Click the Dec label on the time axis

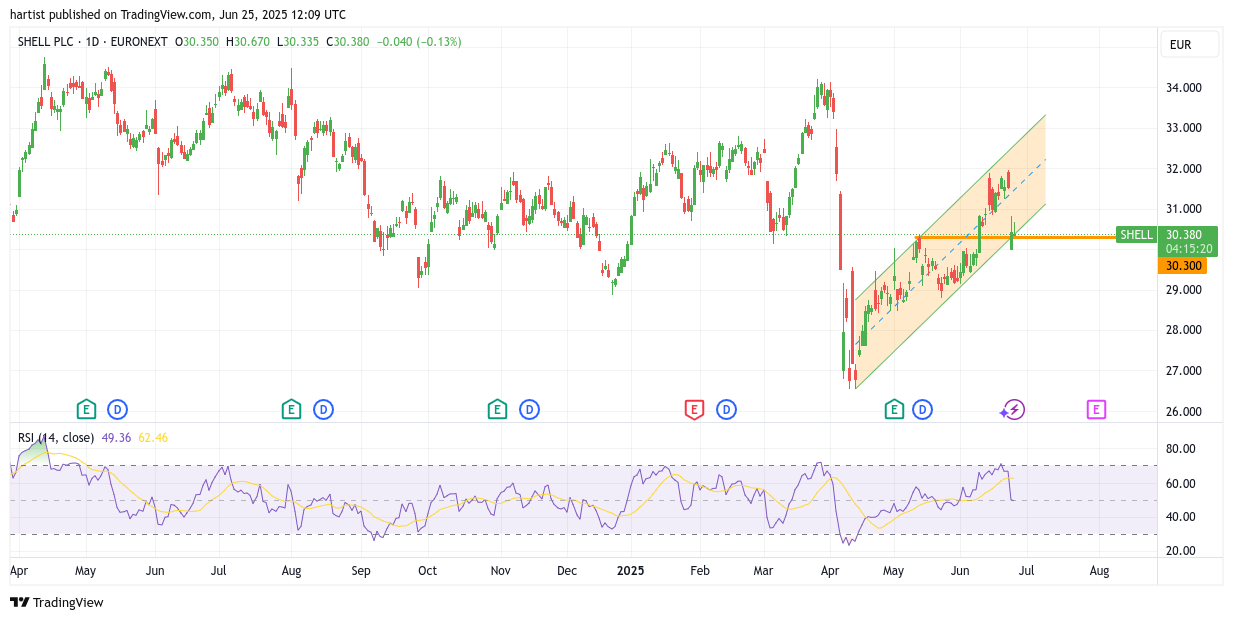click(567, 571)
